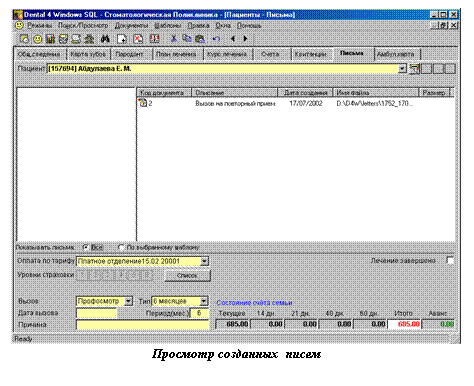Click the delete document red X icon
Viewport: 474px width, 386px height.
[x=138, y=39]
